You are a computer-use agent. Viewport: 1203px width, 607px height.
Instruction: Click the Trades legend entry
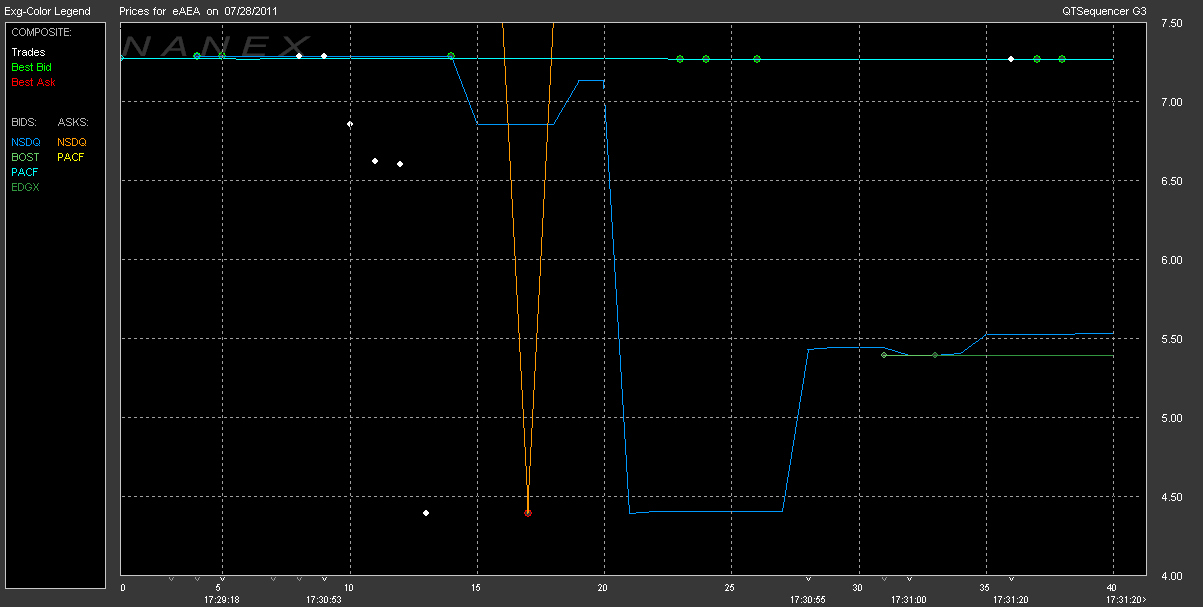[x=28, y=52]
